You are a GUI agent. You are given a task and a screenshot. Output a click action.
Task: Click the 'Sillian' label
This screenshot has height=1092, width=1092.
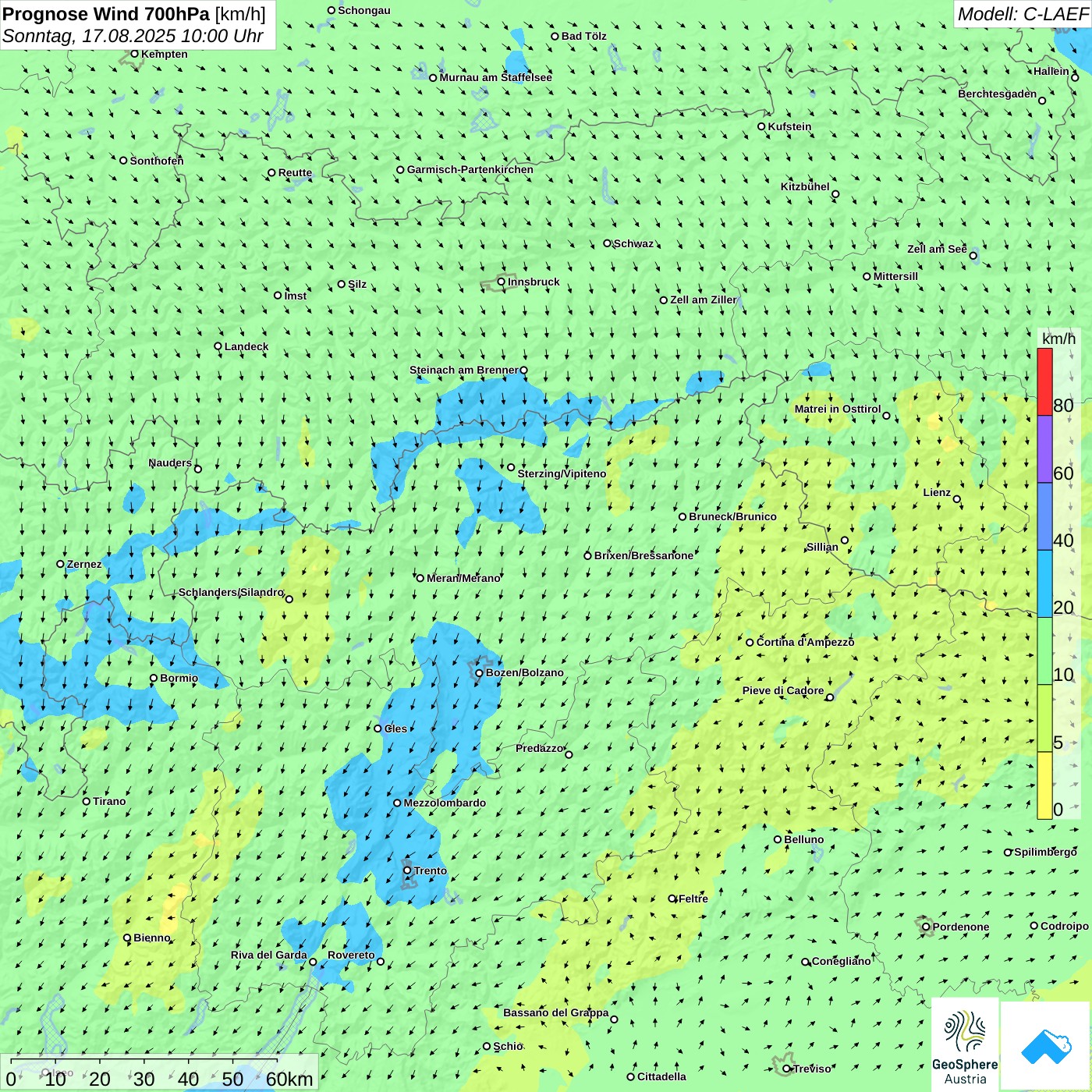822,547
